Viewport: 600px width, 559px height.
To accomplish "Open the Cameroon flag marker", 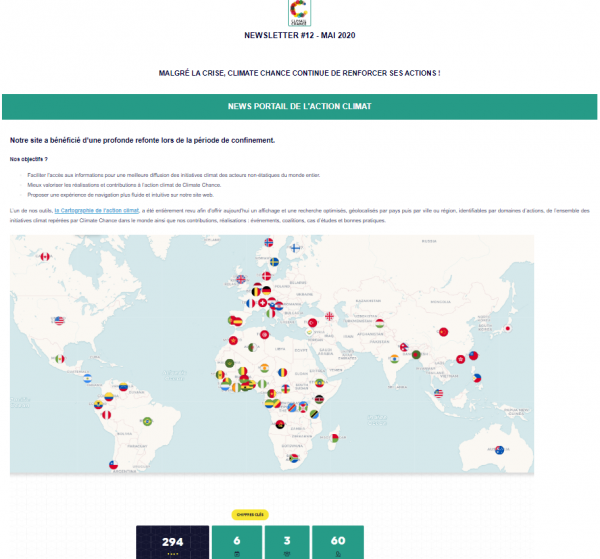I will click(x=272, y=393).
